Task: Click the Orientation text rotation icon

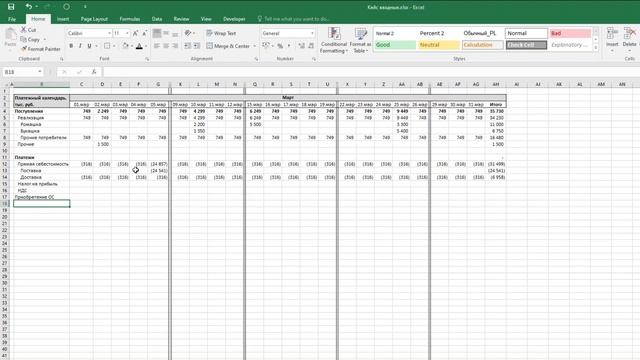Action: [188, 33]
